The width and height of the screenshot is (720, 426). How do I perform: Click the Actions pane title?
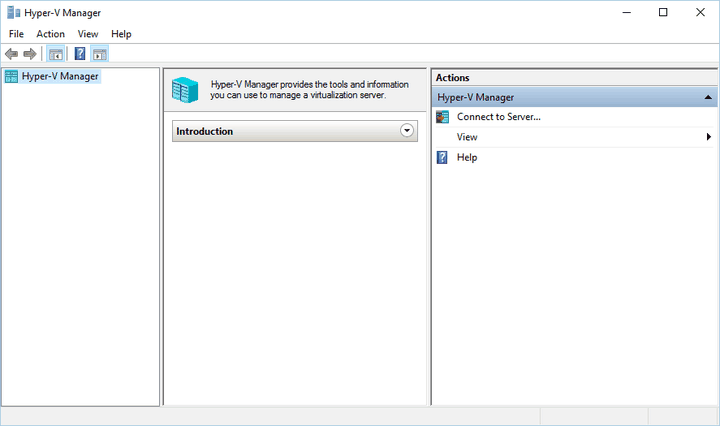pyautogui.click(x=452, y=78)
